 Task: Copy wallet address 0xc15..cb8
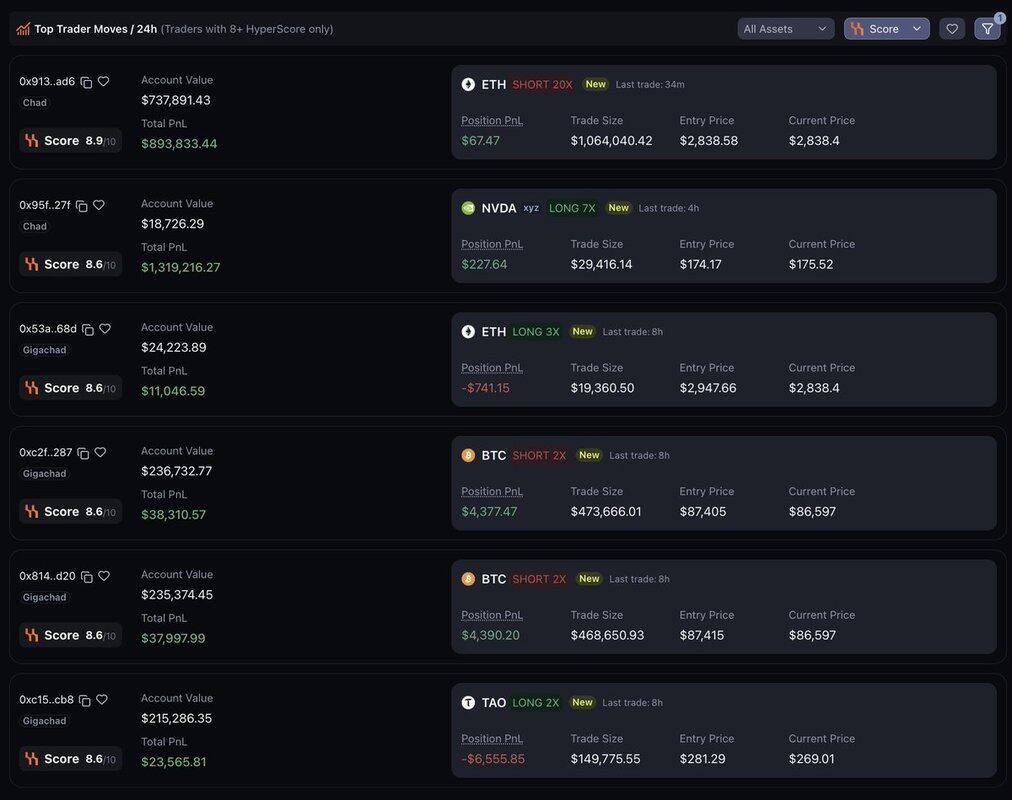(85, 700)
